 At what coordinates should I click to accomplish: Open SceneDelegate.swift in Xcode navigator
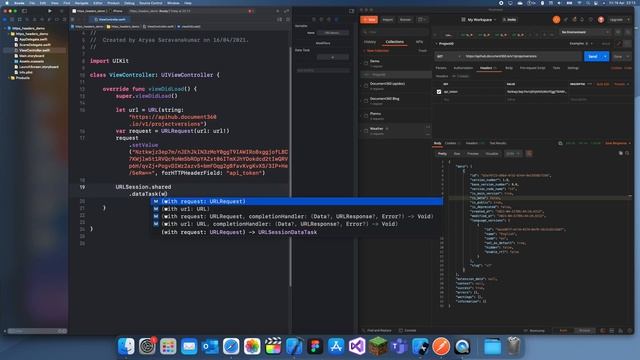click(35, 44)
